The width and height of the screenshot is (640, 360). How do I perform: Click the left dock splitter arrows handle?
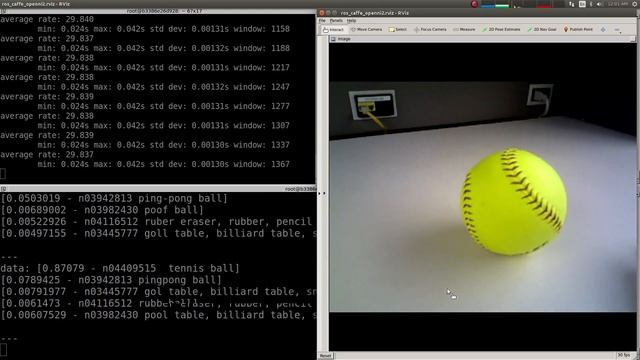pyautogui.click(x=322, y=193)
